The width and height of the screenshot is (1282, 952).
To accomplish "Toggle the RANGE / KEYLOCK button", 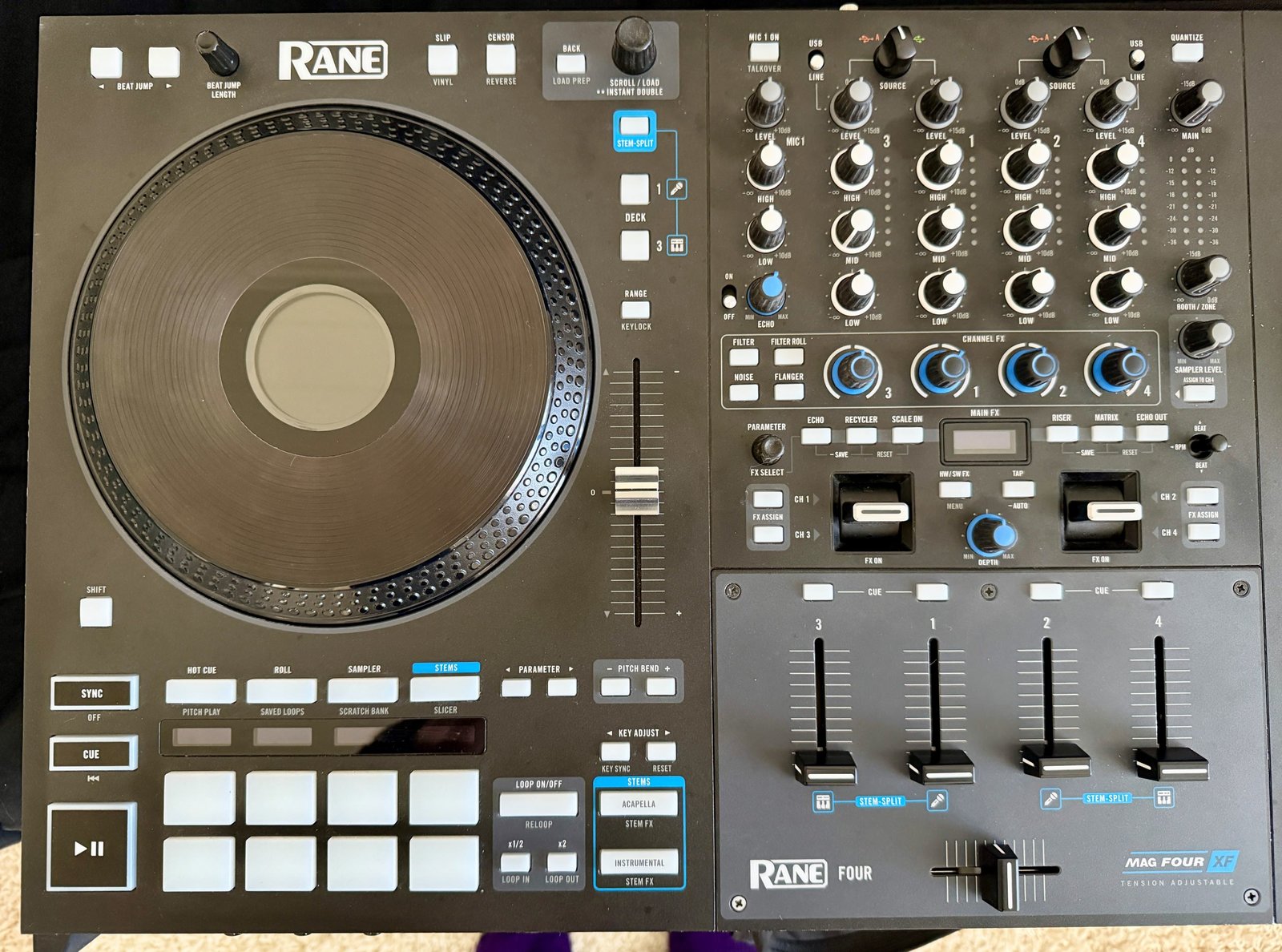I will tap(635, 310).
